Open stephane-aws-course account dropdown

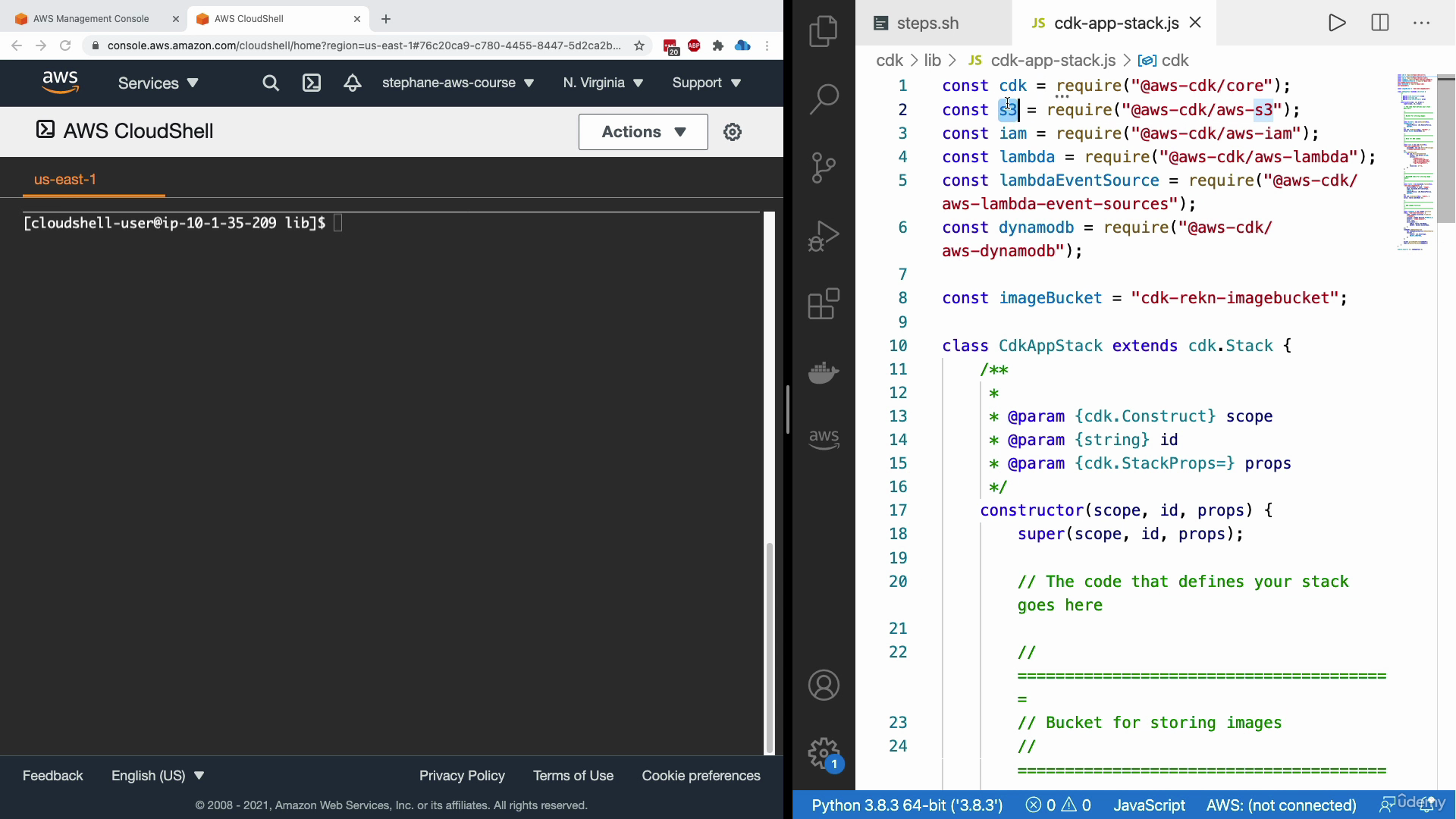(x=458, y=83)
